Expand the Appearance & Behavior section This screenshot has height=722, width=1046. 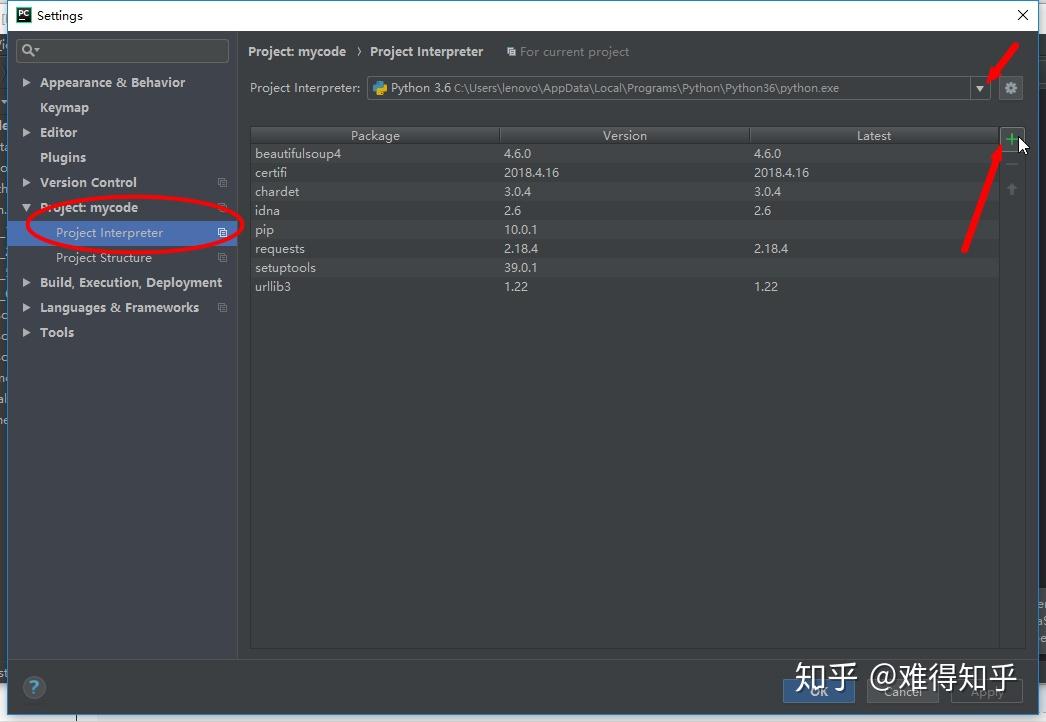26,83
